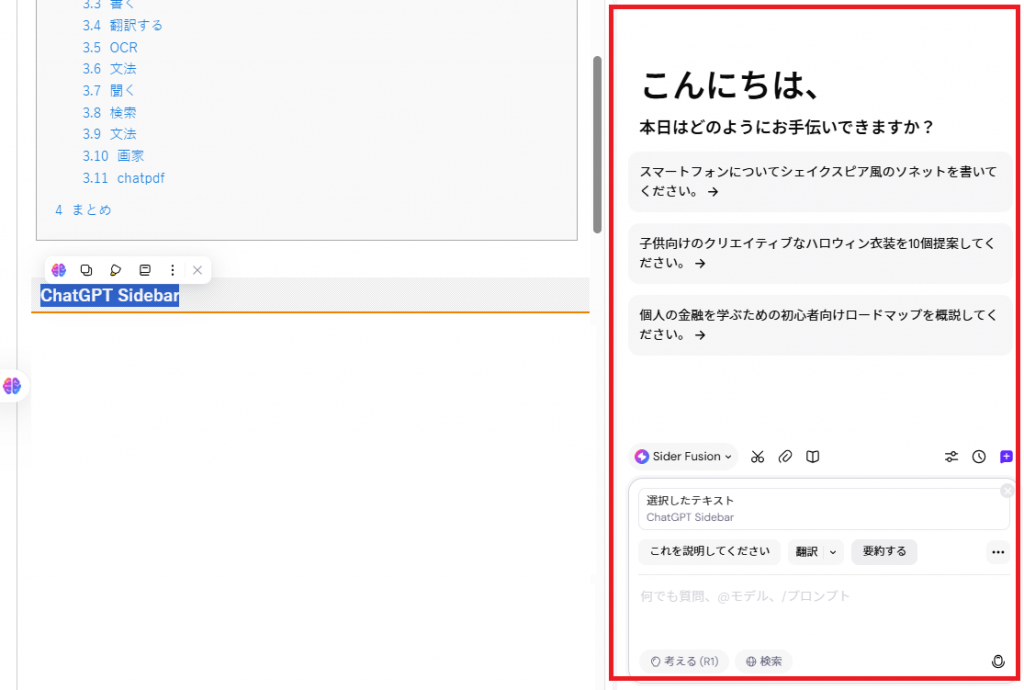Click the paperclip attach file icon

786,457
